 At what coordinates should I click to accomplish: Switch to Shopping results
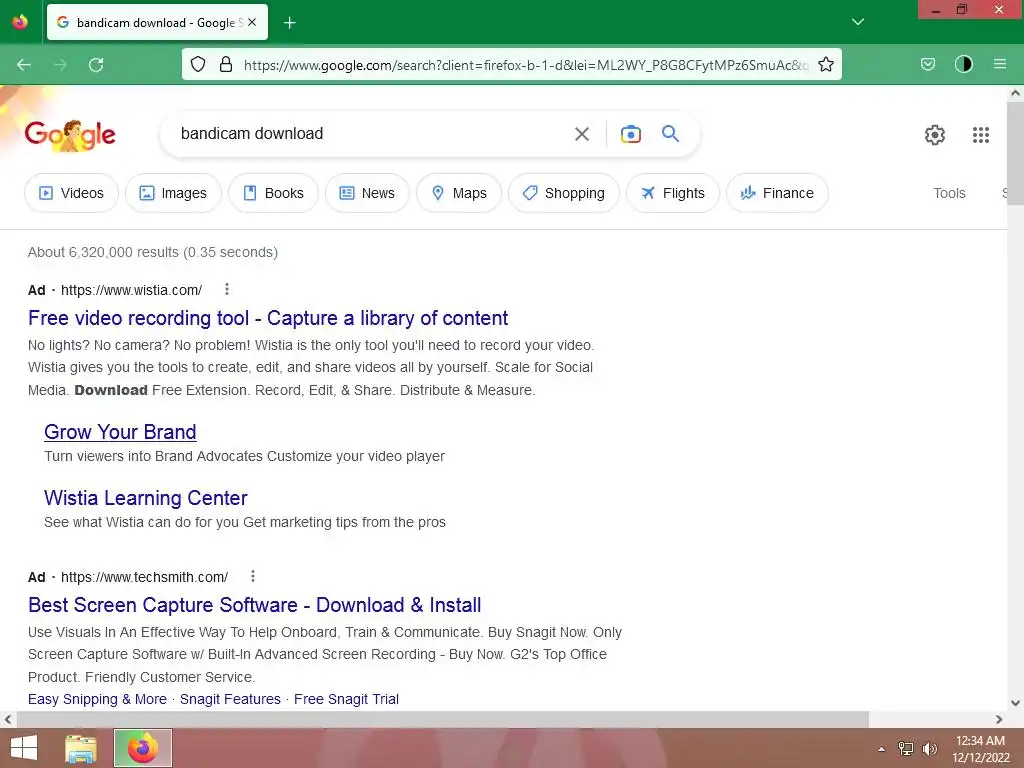pos(564,193)
